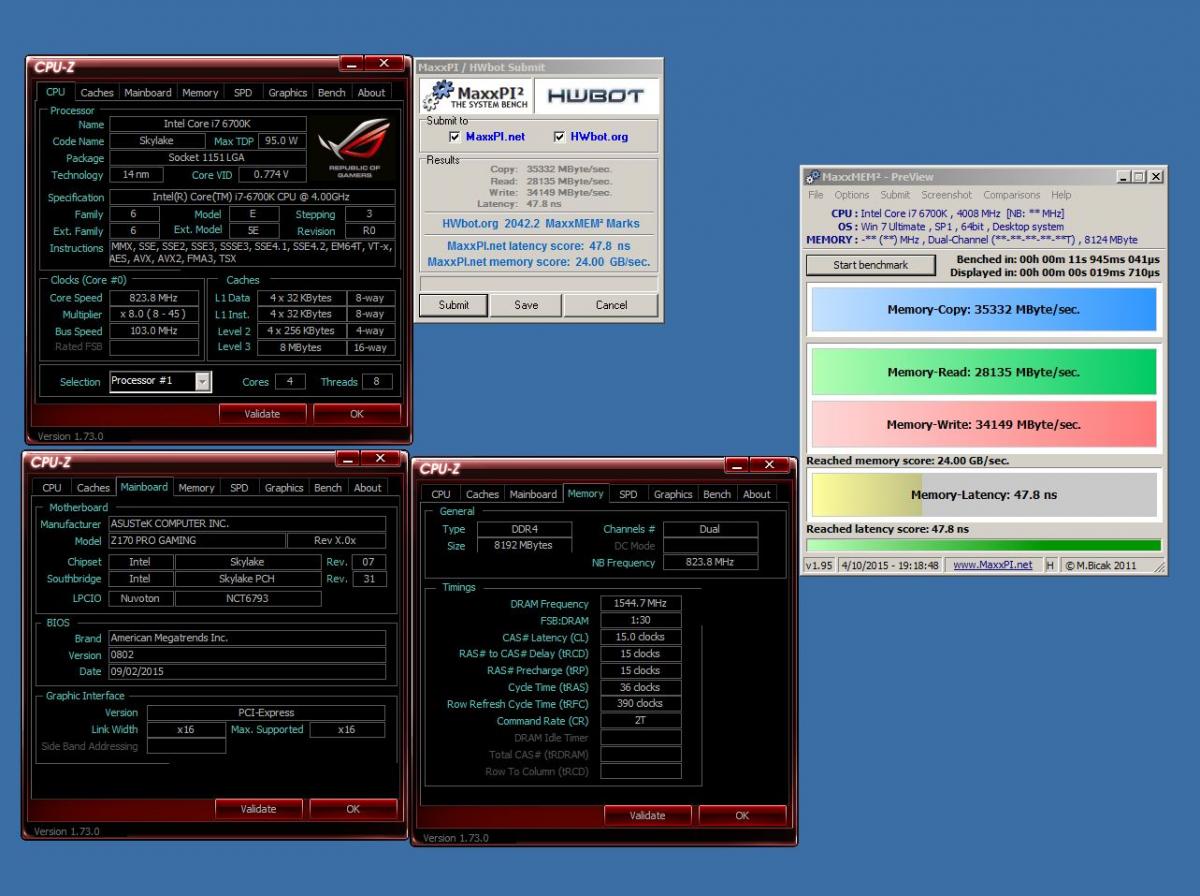Click Validate in the CPU-Z motherboard window
The height and width of the screenshot is (896, 1200).
tap(258, 809)
